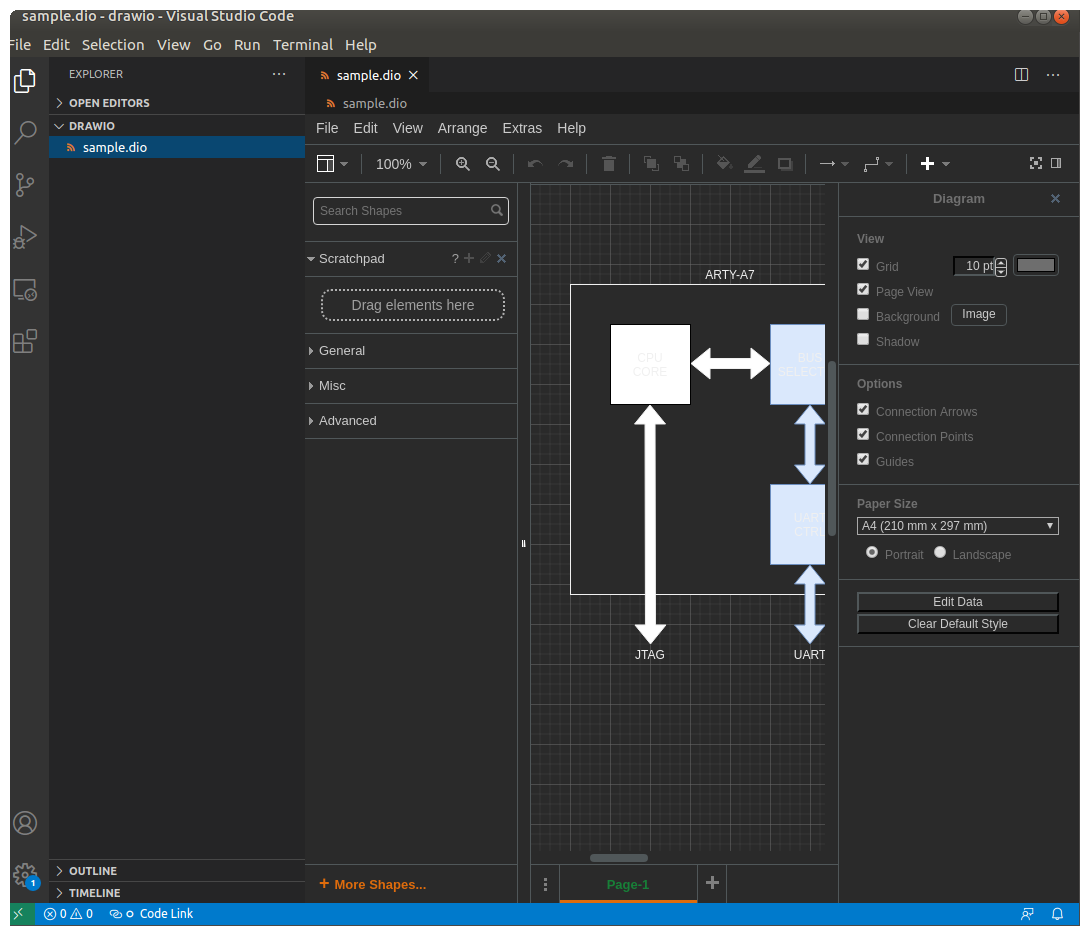
Task: Click the Zoom Out magnifier icon
Action: point(492,164)
